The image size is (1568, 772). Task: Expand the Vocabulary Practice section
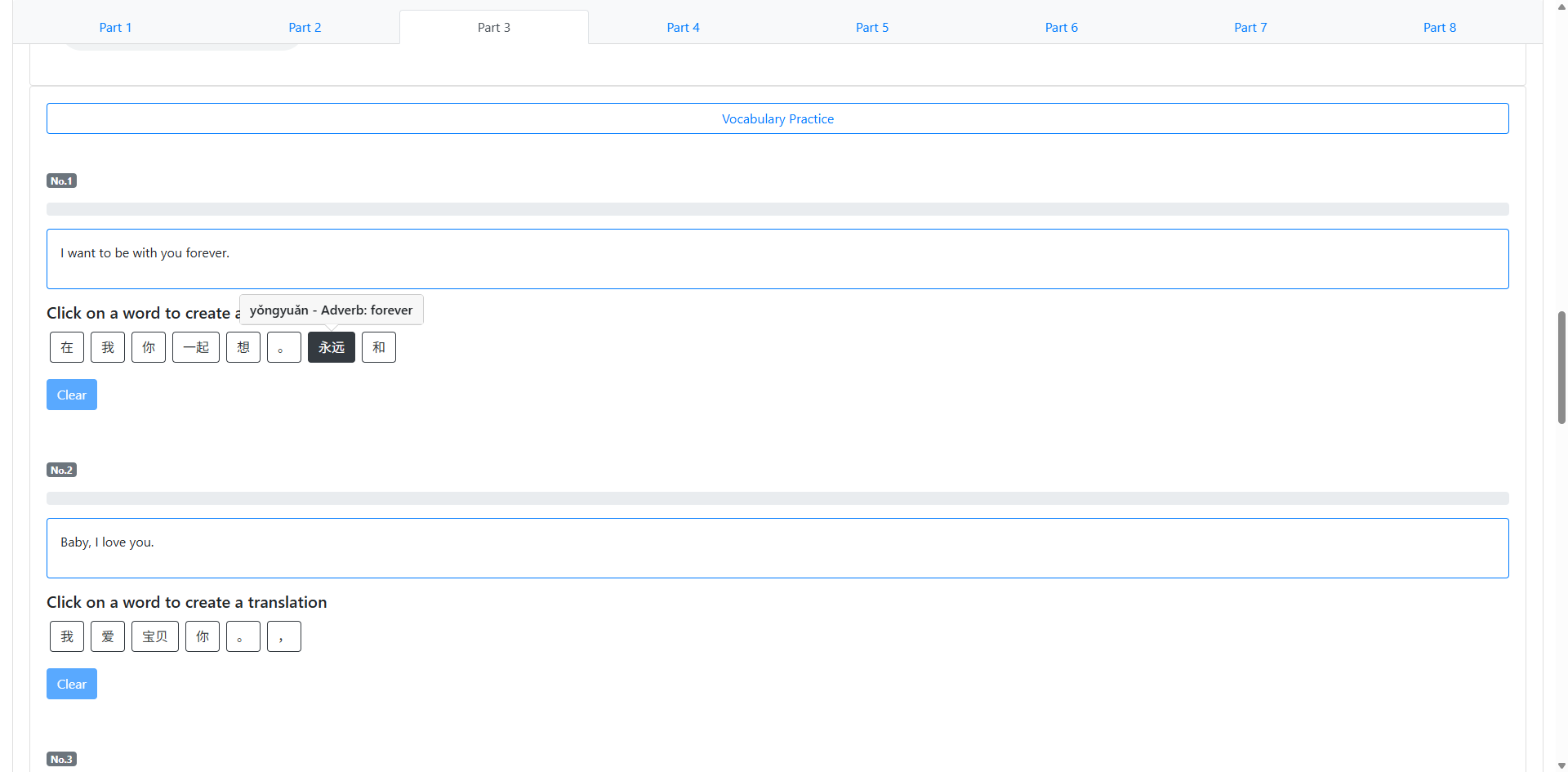[777, 118]
